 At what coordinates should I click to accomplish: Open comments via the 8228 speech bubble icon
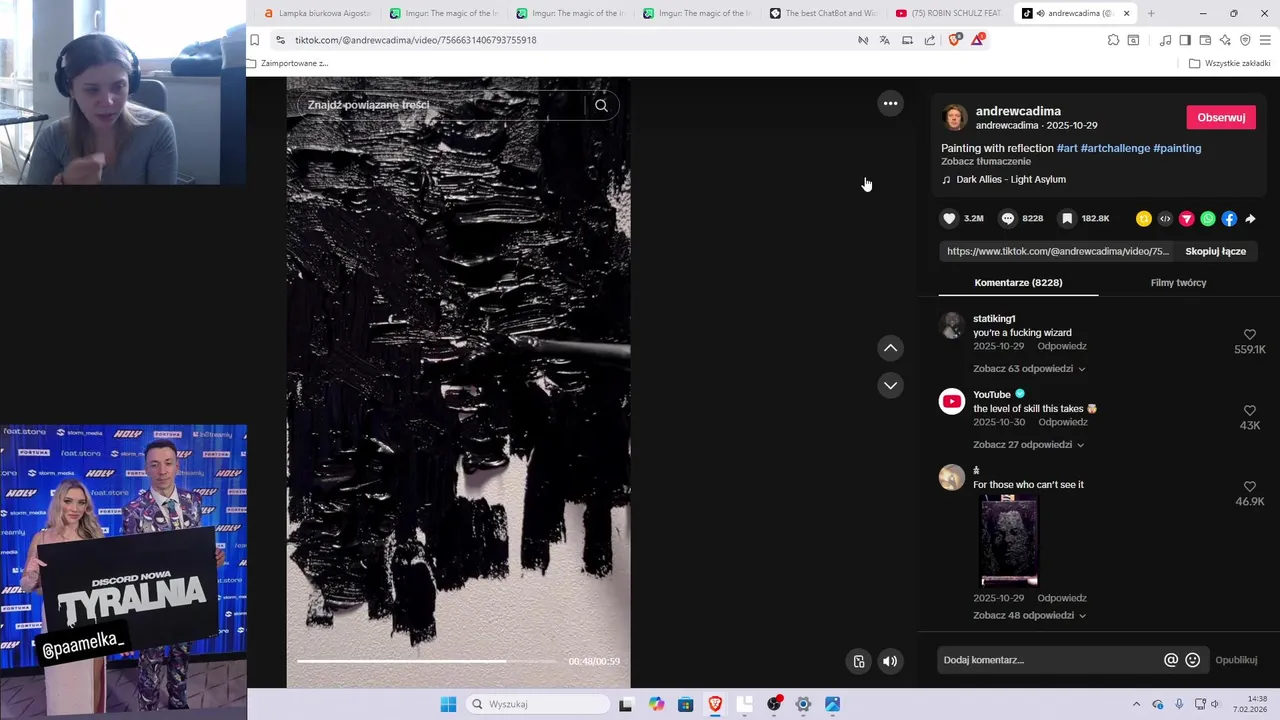coord(1008,218)
